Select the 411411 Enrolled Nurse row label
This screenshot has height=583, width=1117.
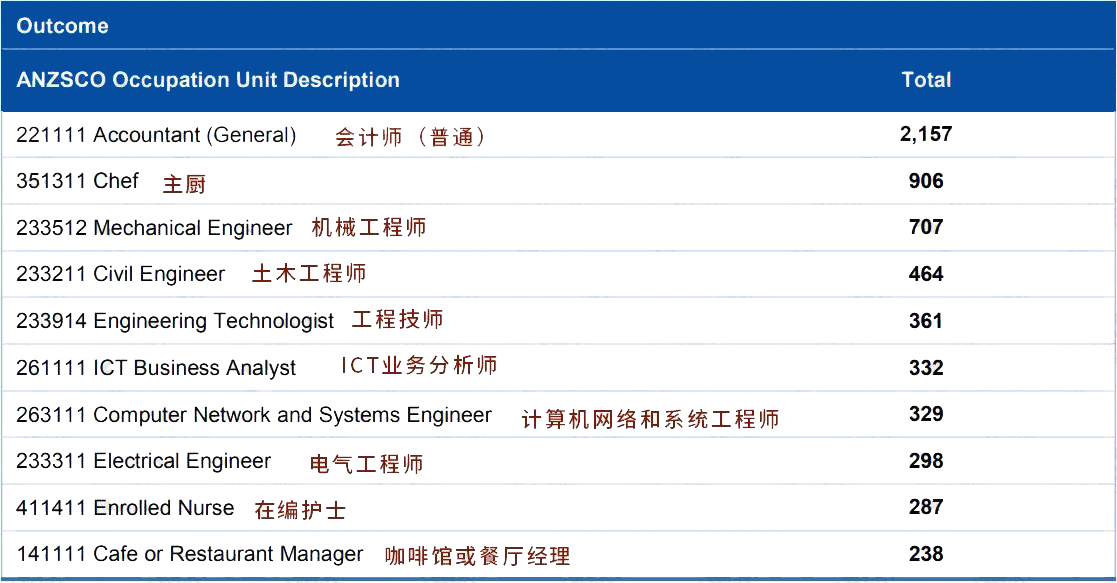coord(125,508)
